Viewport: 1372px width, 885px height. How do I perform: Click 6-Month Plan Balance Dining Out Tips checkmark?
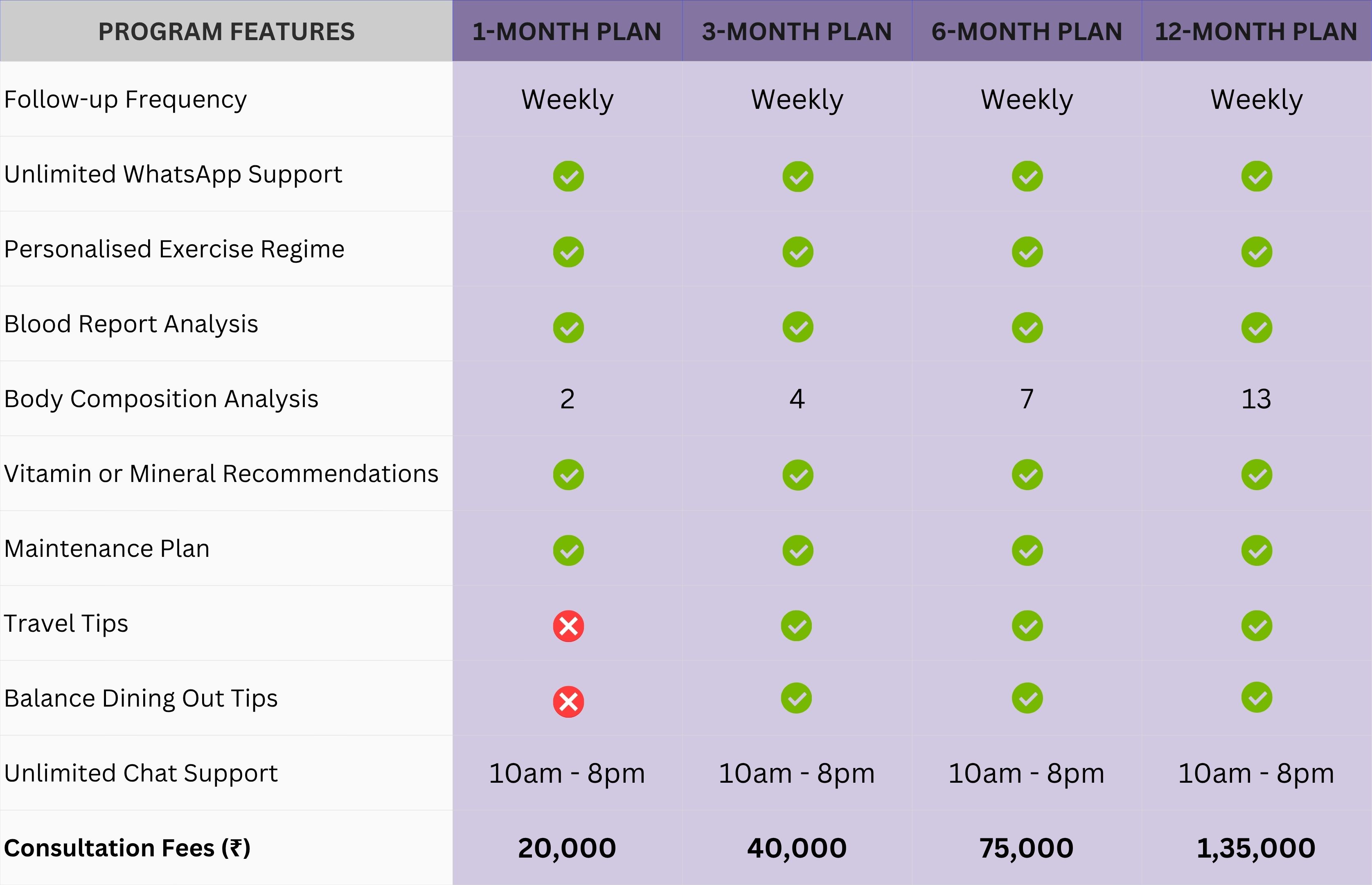point(1027,698)
